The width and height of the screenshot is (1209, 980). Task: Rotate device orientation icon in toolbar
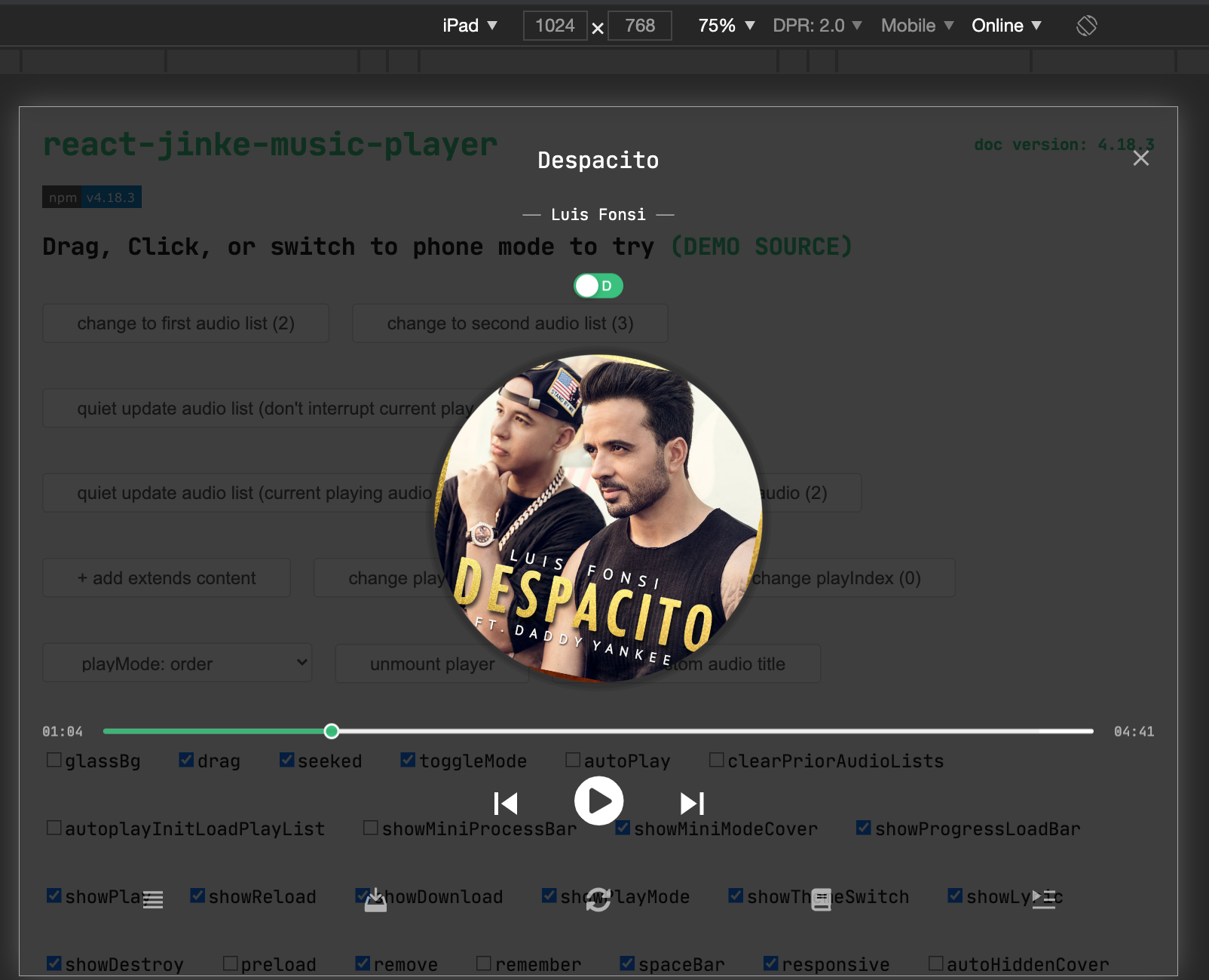pos(1087,26)
